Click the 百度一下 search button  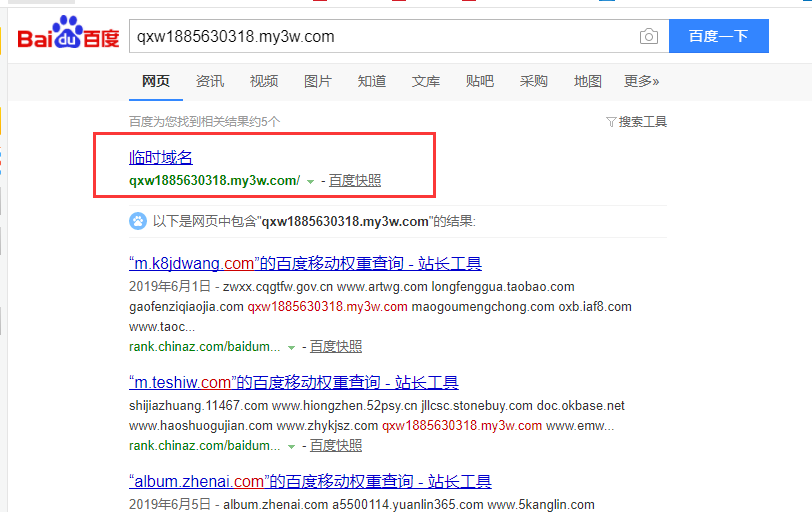point(718,36)
